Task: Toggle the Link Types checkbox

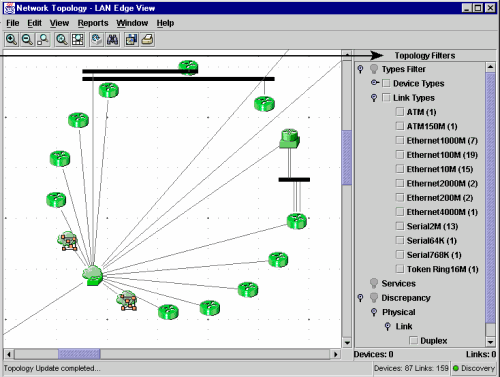Action: [x=386, y=97]
